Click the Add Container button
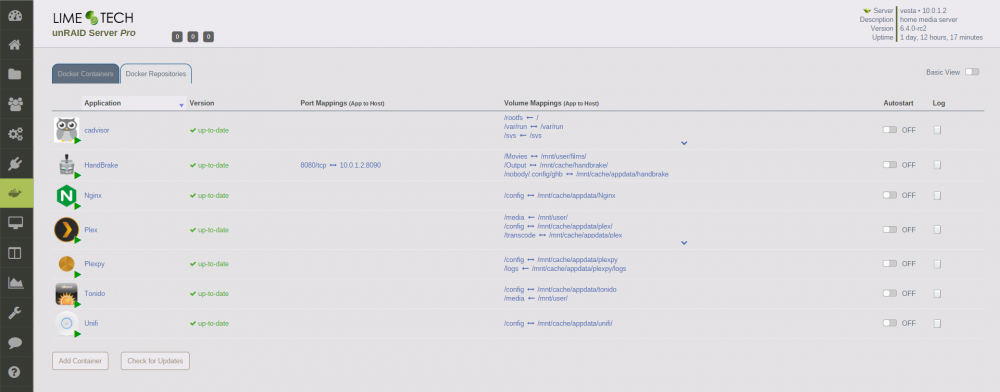Viewport: 1000px width, 392px height. click(80, 361)
